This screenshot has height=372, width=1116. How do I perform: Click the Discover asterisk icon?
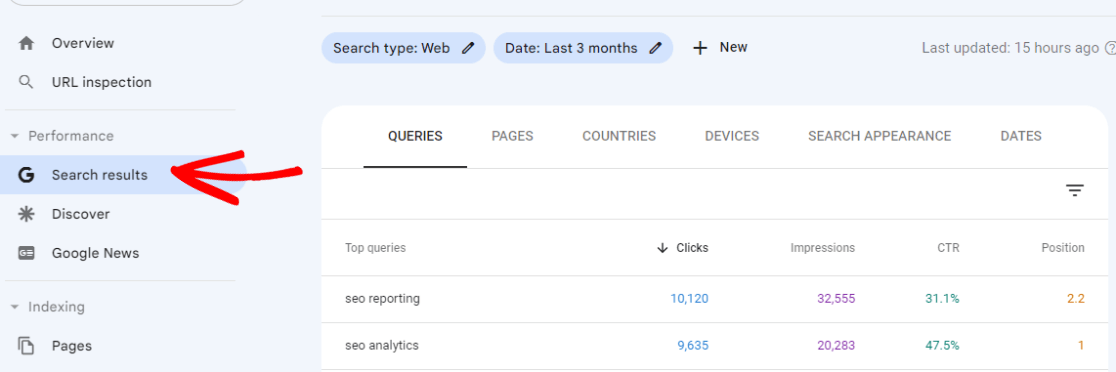click(26, 214)
